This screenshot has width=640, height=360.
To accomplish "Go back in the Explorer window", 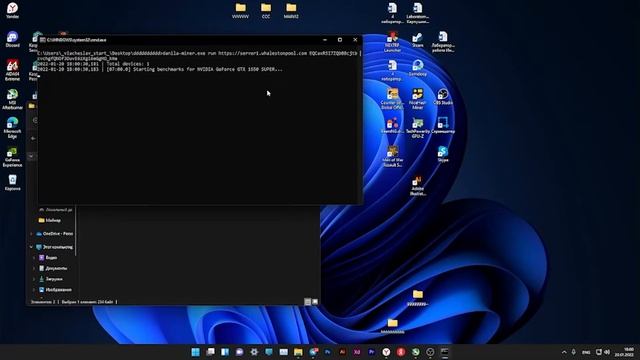I will point(33,138).
